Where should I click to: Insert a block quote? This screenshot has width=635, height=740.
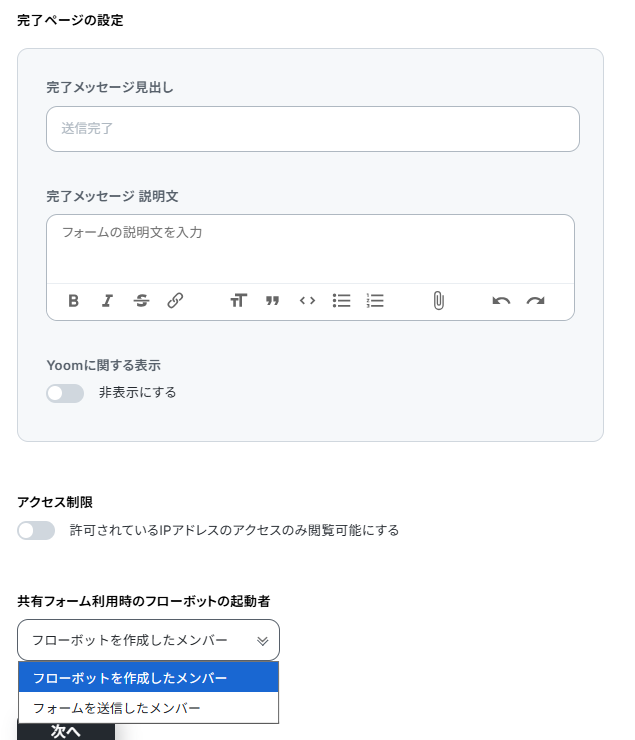[272, 301]
